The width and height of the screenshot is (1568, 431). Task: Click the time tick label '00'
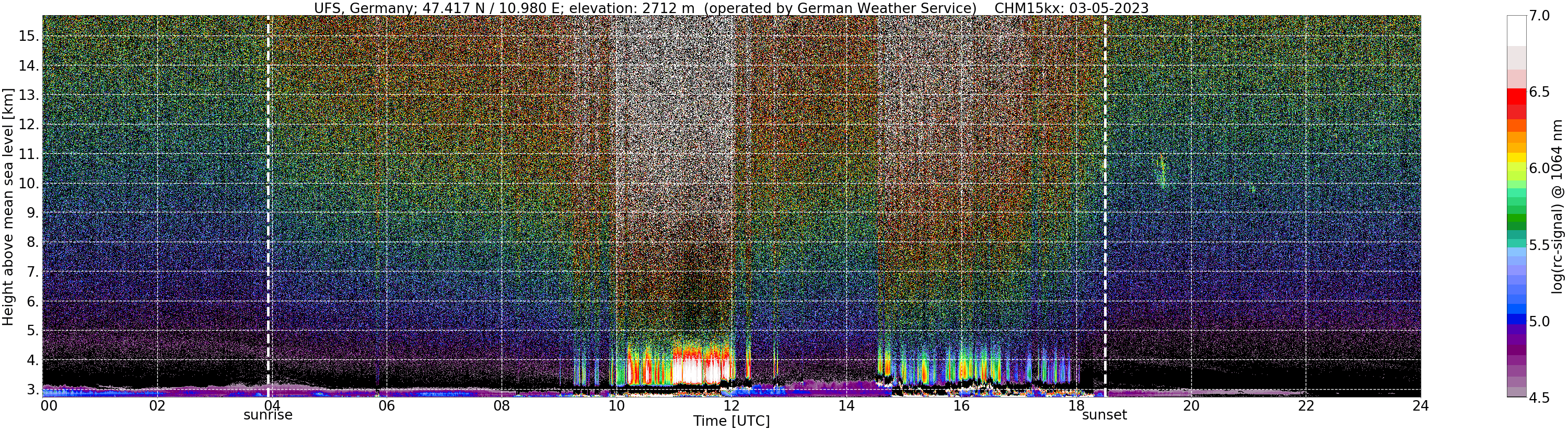click(x=48, y=406)
